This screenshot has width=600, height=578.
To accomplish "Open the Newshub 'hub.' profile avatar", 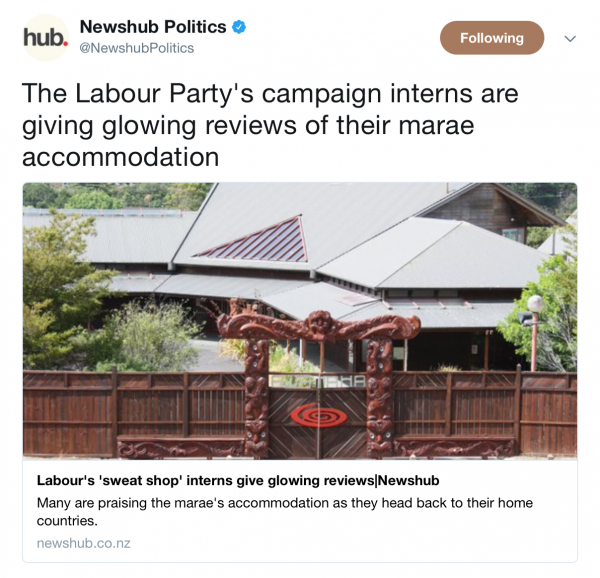I will pyautogui.click(x=46, y=38).
